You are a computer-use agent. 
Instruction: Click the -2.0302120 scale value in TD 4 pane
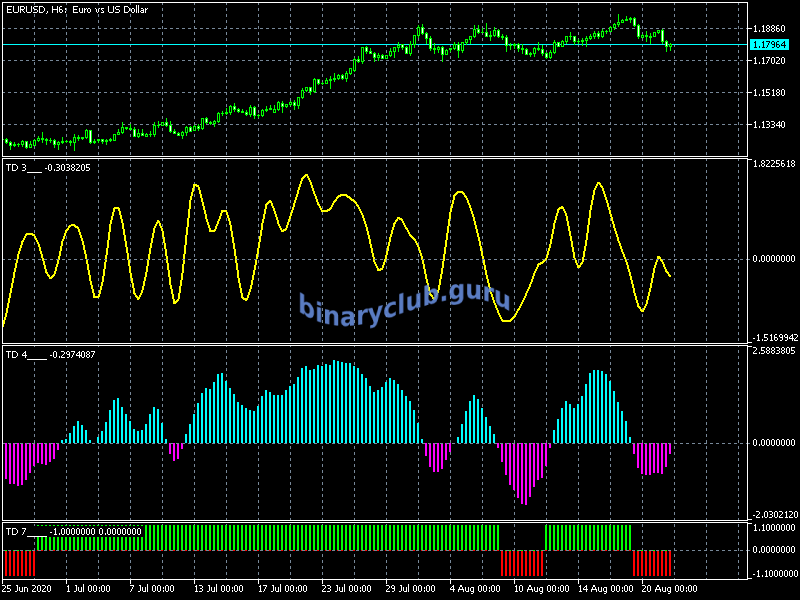pyautogui.click(x=773, y=514)
